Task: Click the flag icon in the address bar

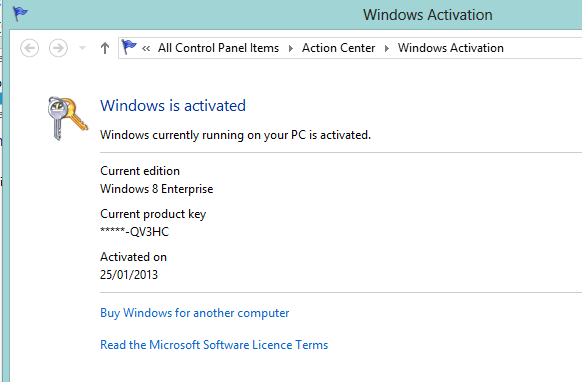Action: pos(129,47)
